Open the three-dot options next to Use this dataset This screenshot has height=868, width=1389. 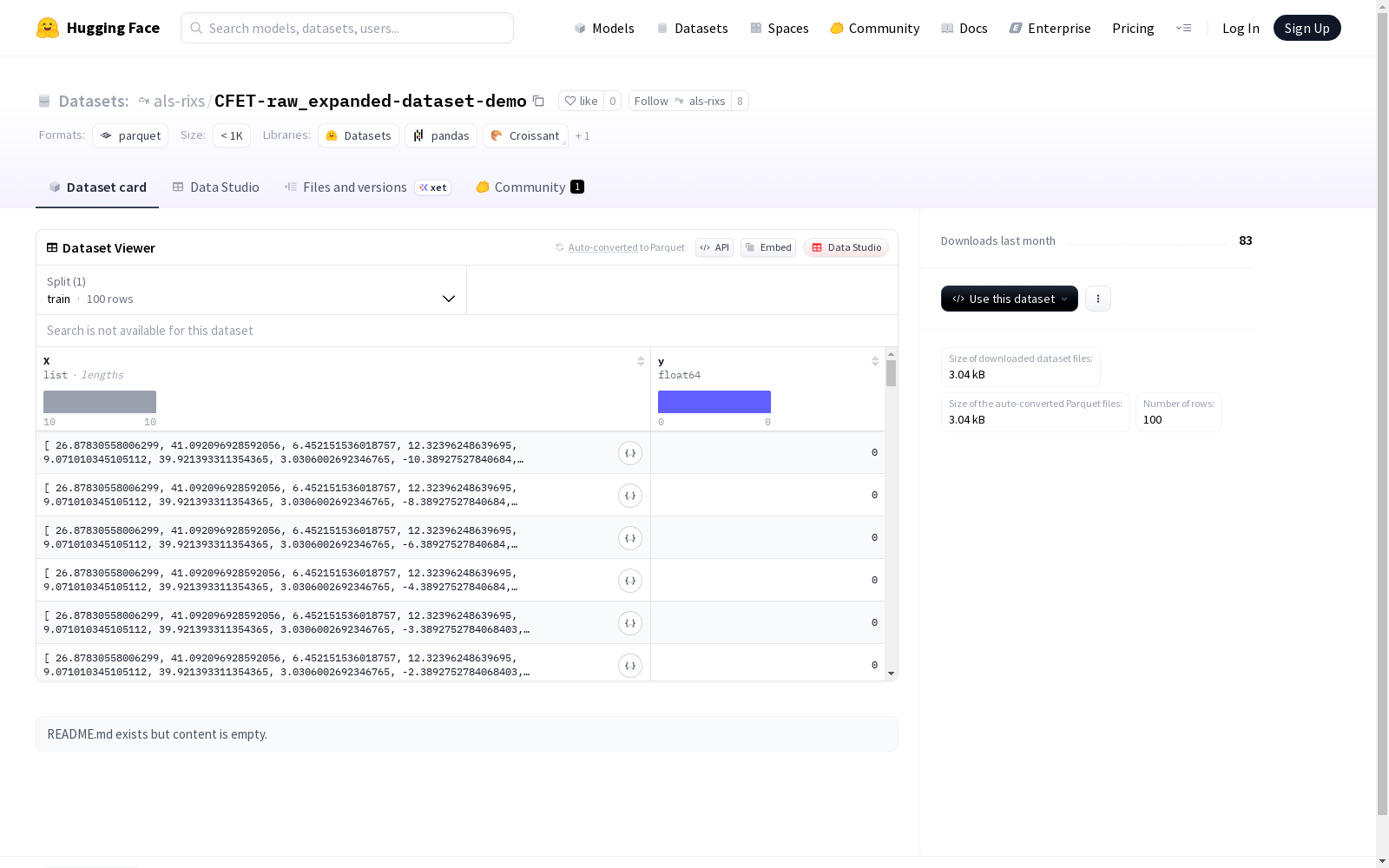tap(1098, 299)
